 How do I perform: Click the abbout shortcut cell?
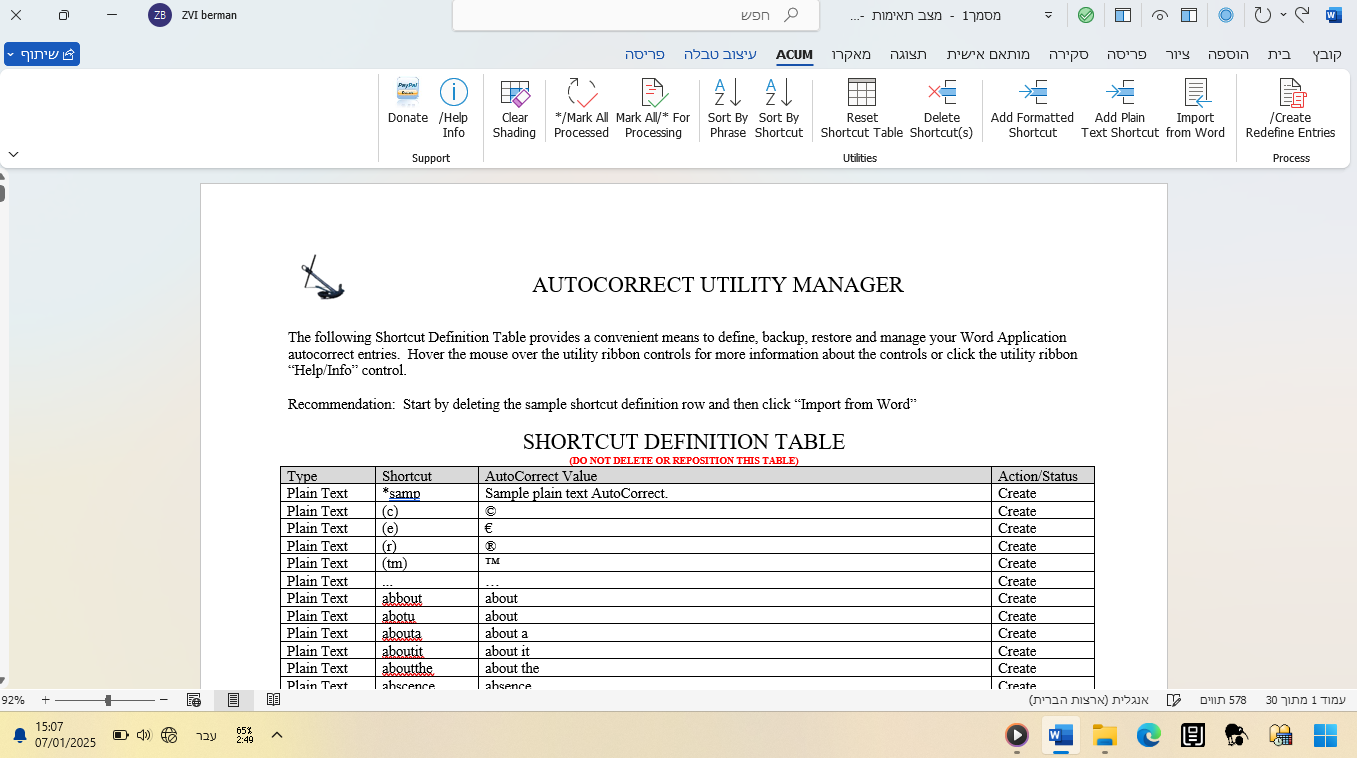[427, 598]
